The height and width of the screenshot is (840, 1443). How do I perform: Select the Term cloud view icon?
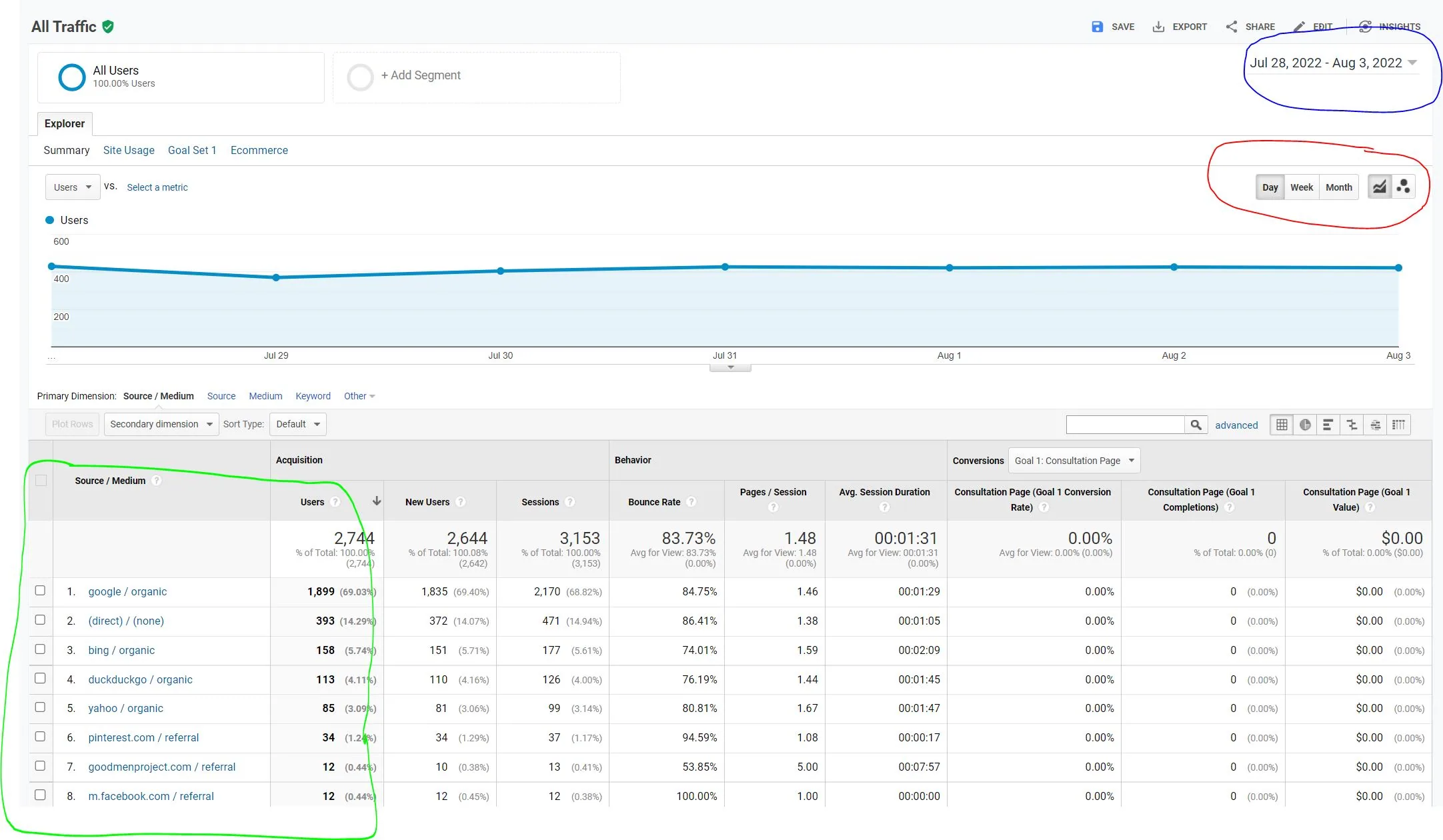pos(1375,425)
